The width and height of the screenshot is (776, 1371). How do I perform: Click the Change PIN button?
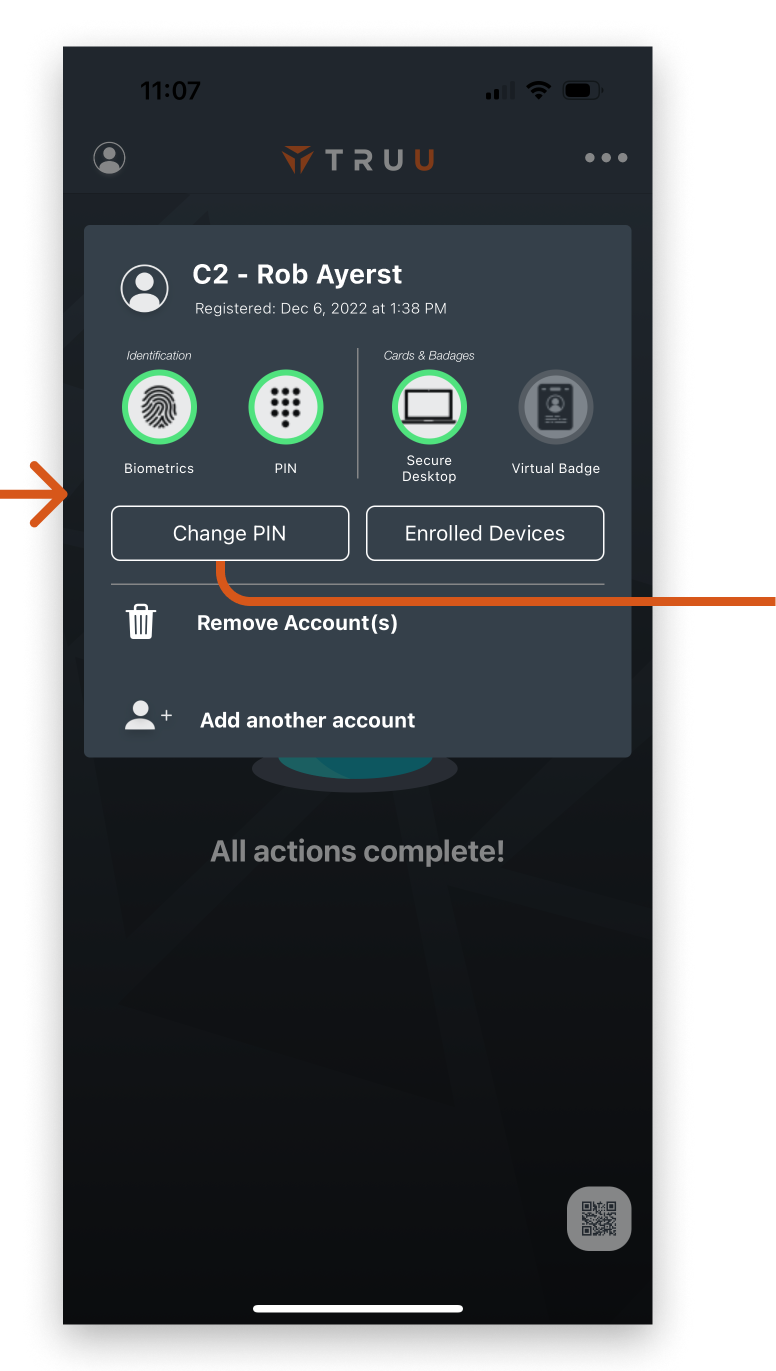click(230, 533)
